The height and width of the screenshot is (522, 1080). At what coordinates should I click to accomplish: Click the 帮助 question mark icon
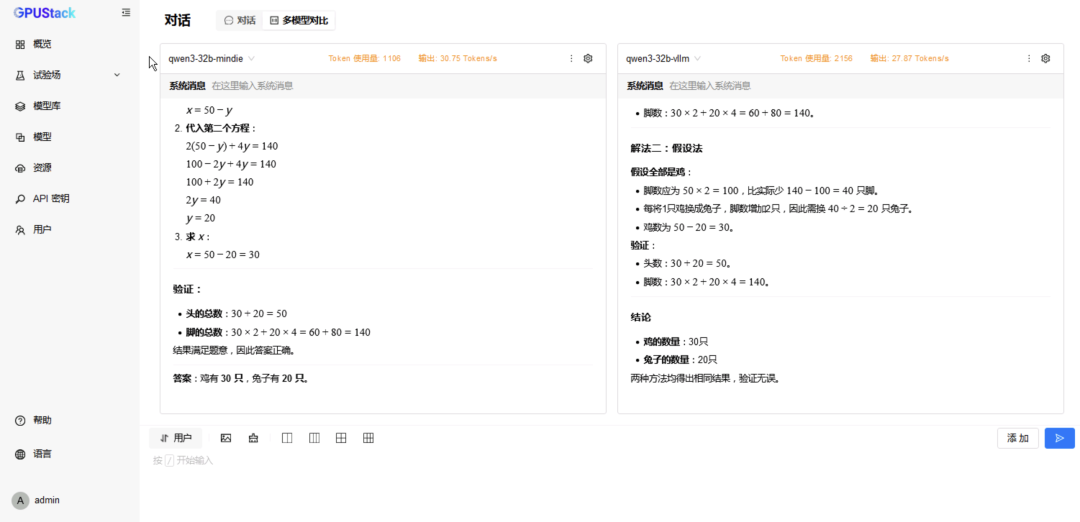coord(20,420)
